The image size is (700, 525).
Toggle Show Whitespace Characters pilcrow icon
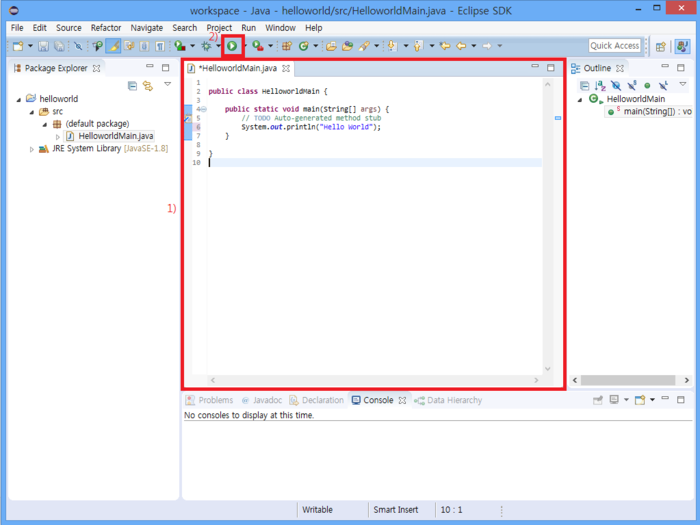point(160,46)
